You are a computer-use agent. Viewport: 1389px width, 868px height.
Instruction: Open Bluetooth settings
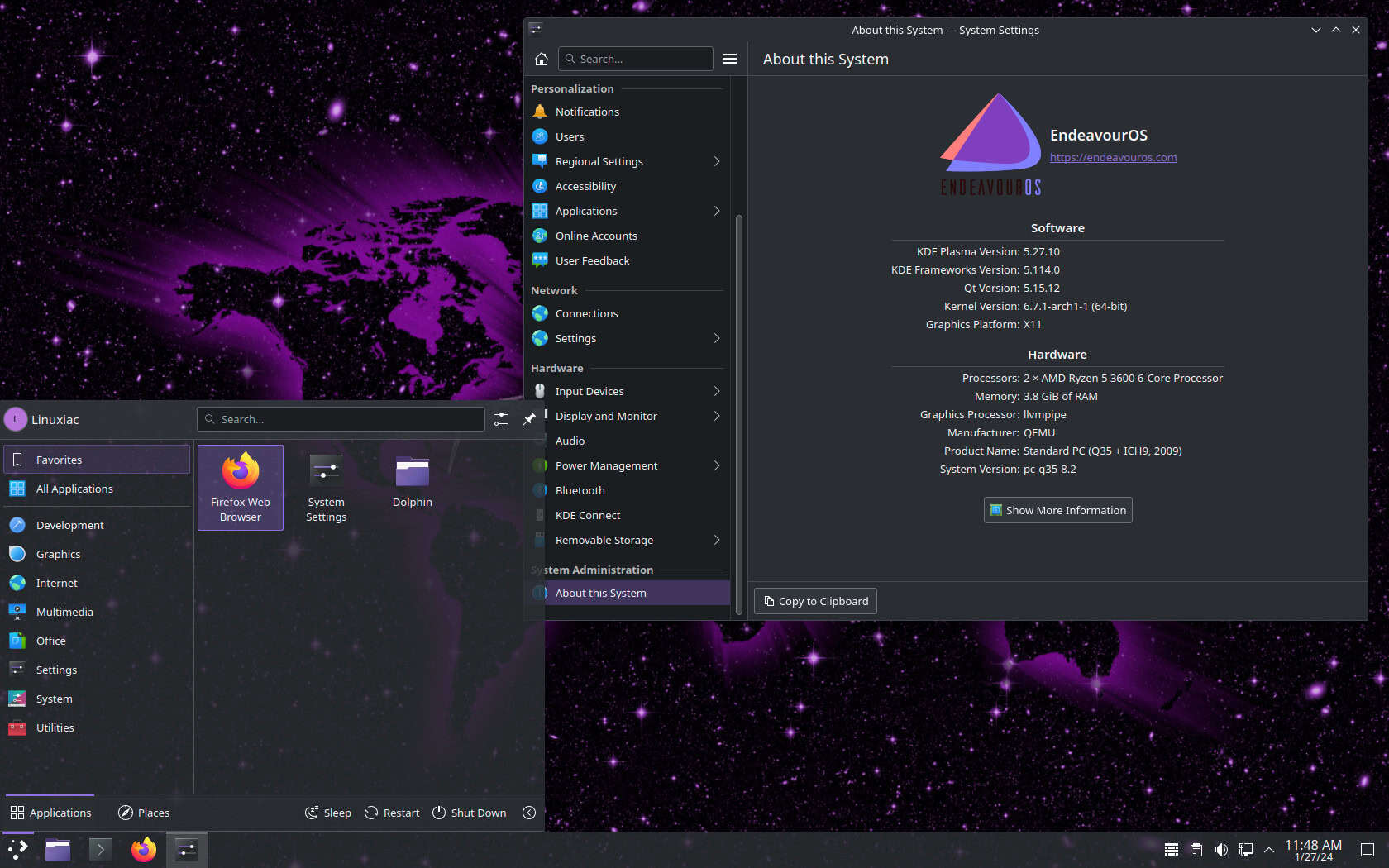(x=627, y=490)
